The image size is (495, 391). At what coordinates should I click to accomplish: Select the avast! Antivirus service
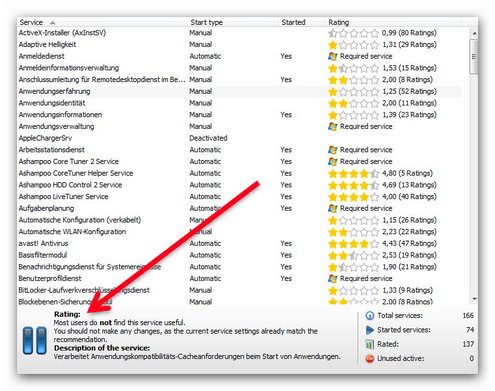(43, 243)
